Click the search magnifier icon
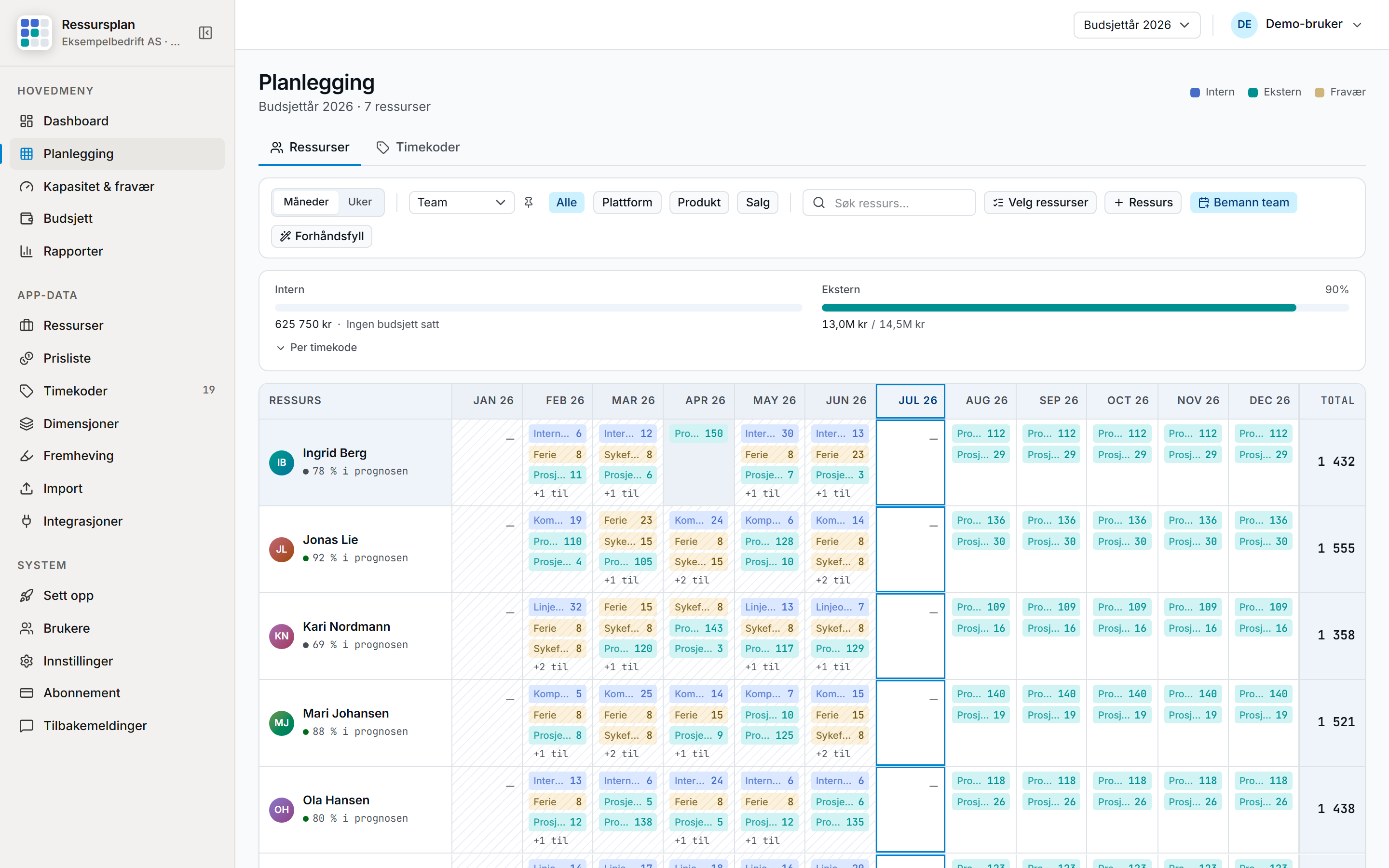Viewport: 1389px width, 868px height. coord(819,203)
